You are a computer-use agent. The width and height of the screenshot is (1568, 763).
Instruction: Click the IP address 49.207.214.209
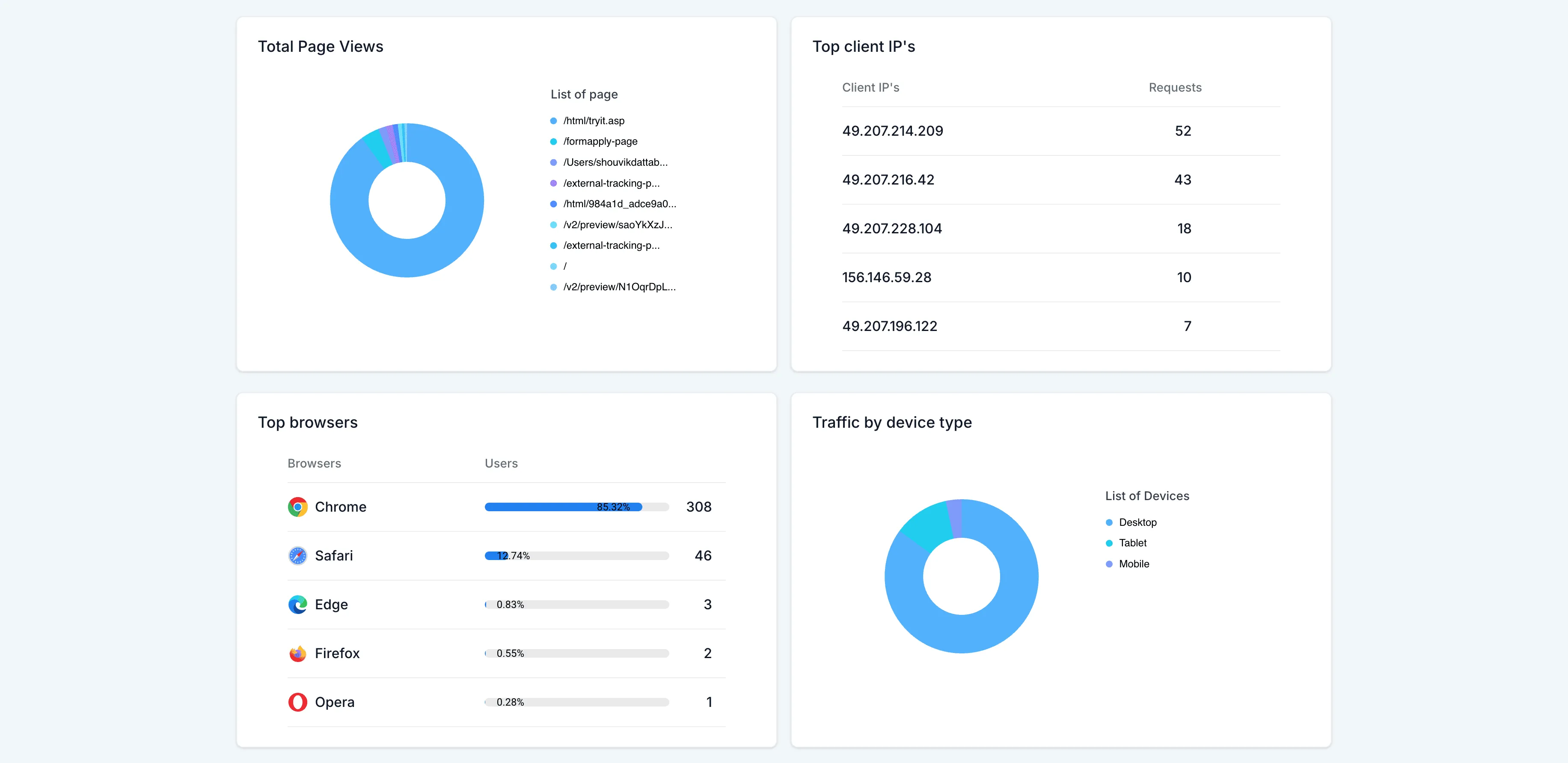point(892,130)
